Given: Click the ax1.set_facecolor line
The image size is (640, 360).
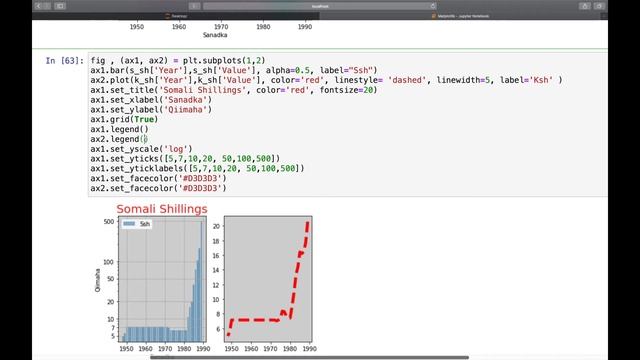Looking at the screenshot, I should 158,178.
